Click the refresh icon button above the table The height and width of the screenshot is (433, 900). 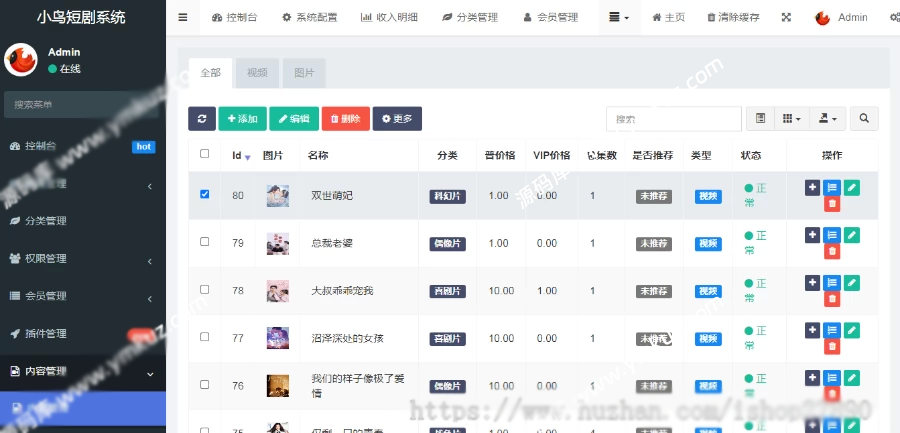click(x=201, y=119)
